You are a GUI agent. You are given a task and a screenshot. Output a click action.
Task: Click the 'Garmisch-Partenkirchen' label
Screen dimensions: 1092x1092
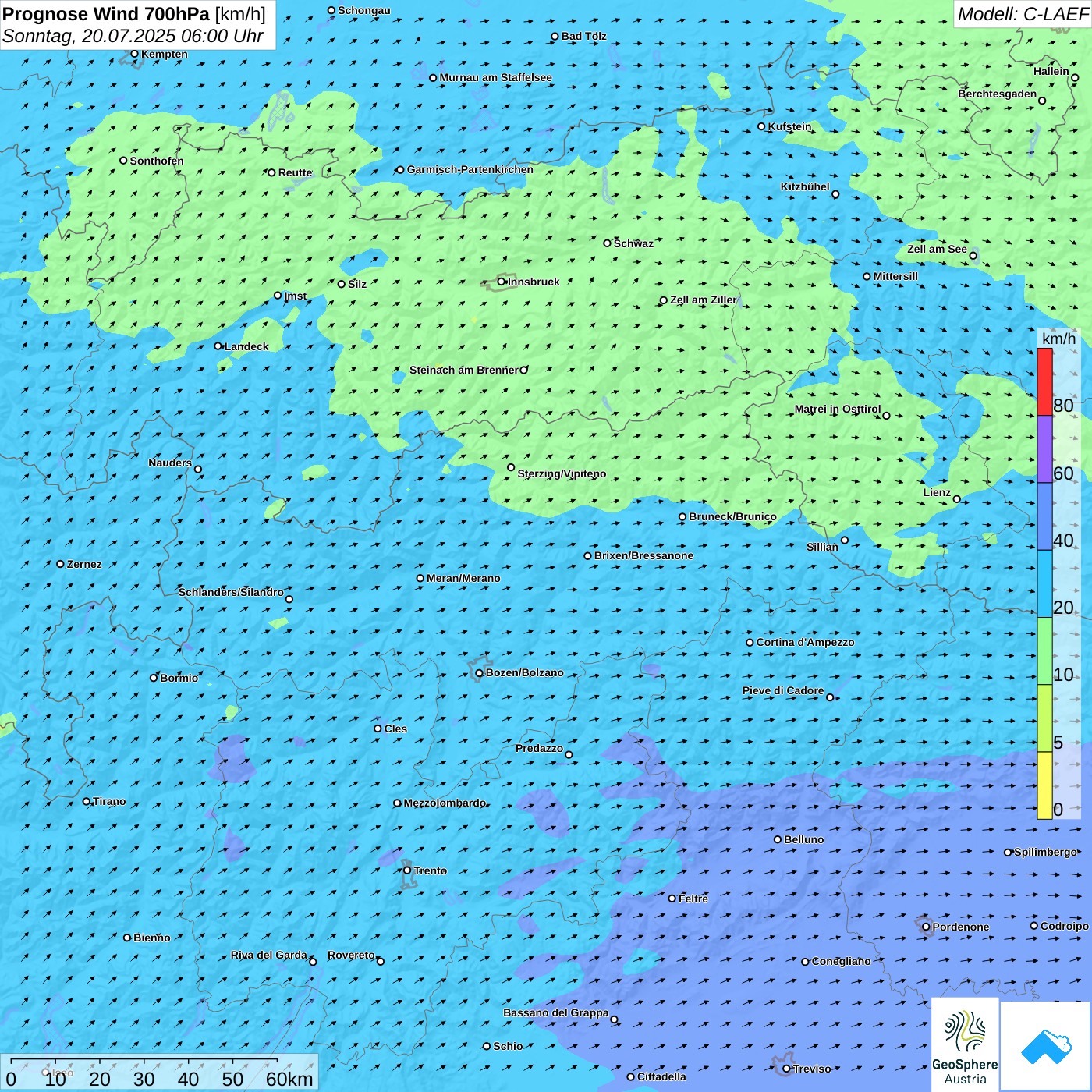[470, 169]
